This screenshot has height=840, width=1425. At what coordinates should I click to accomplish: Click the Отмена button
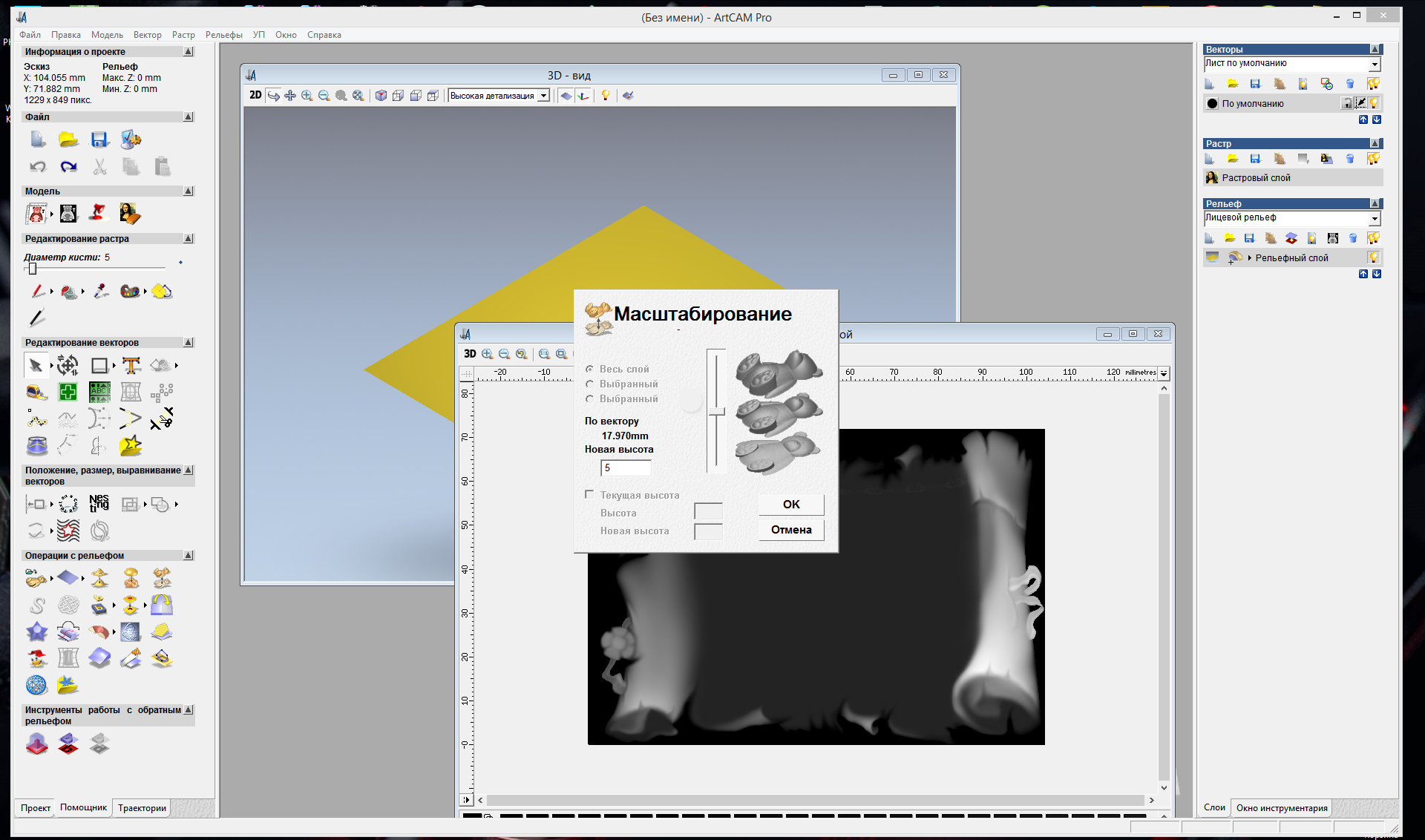click(791, 530)
